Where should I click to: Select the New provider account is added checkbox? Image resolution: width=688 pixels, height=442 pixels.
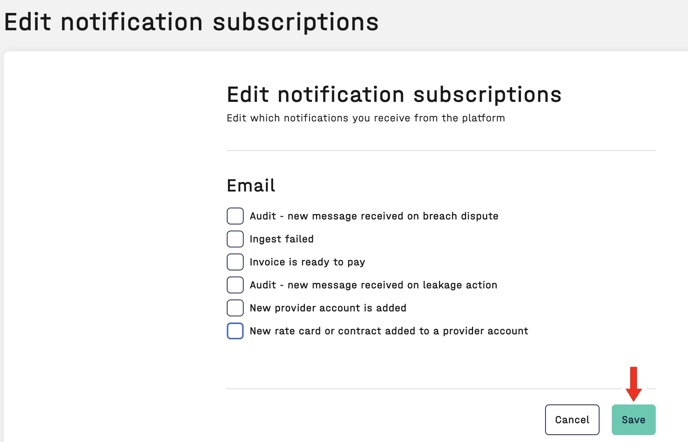click(235, 308)
